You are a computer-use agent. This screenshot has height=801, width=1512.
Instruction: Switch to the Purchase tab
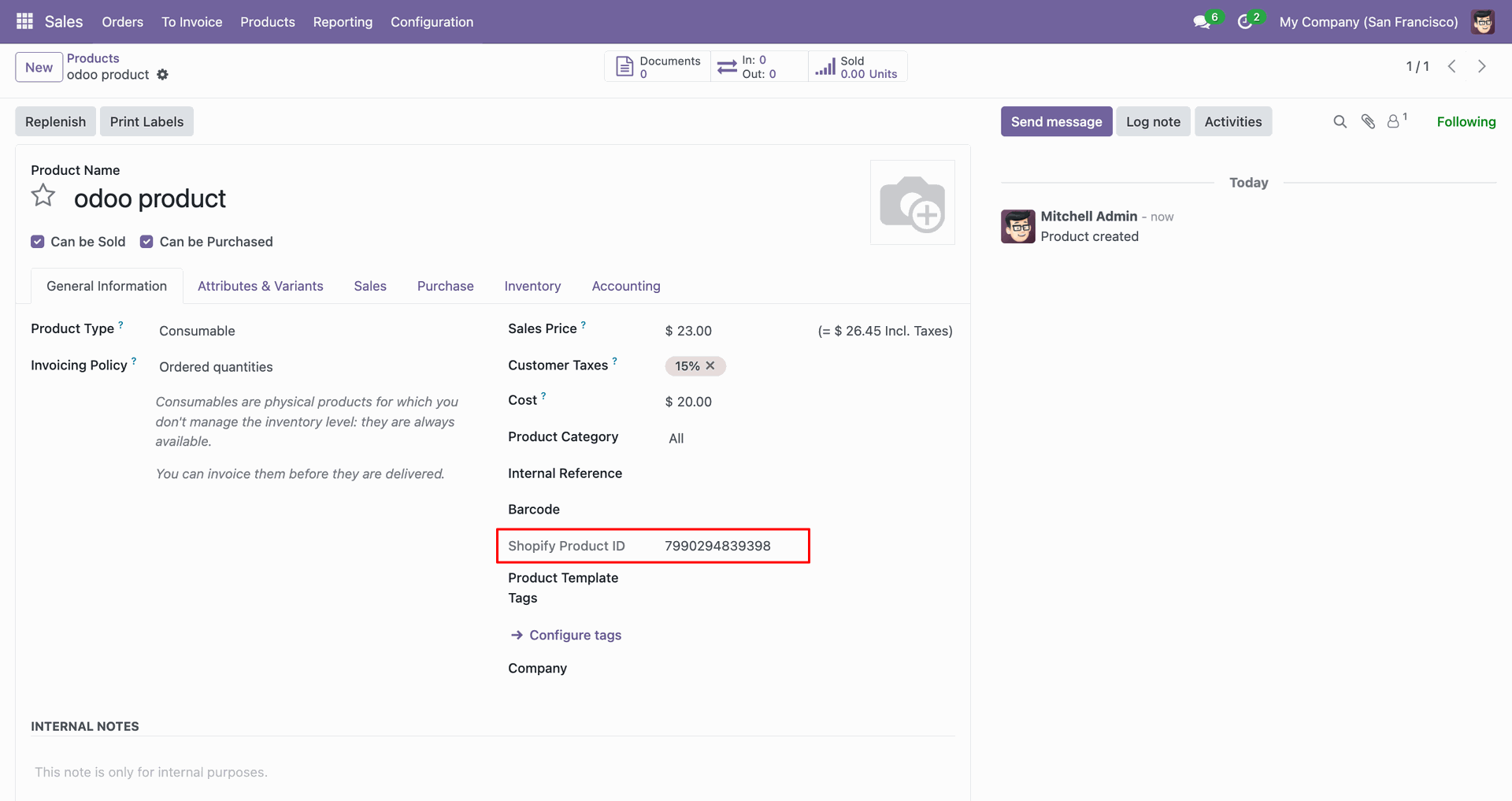(446, 286)
